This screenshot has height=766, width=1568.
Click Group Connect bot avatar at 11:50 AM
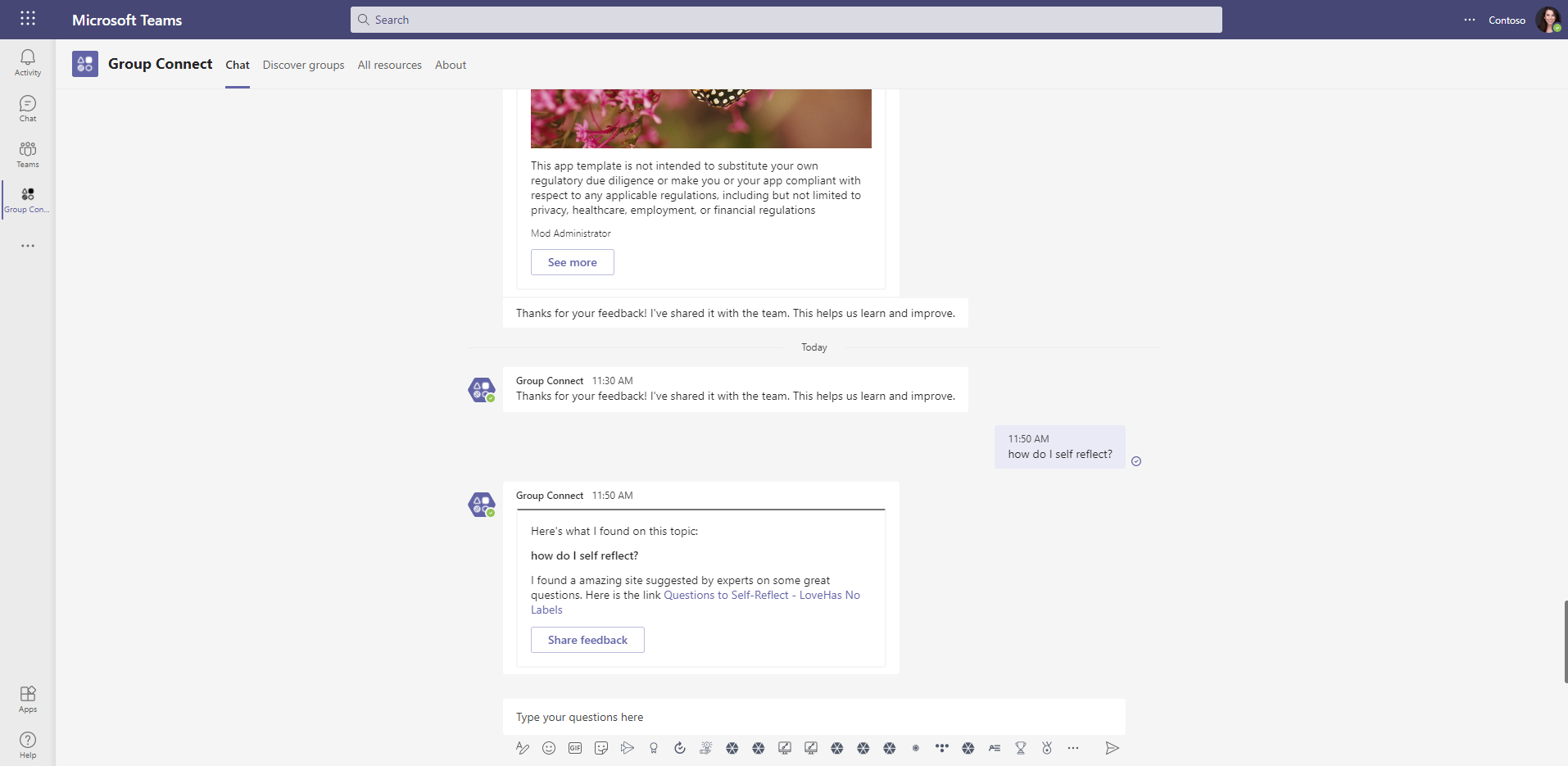click(x=482, y=505)
